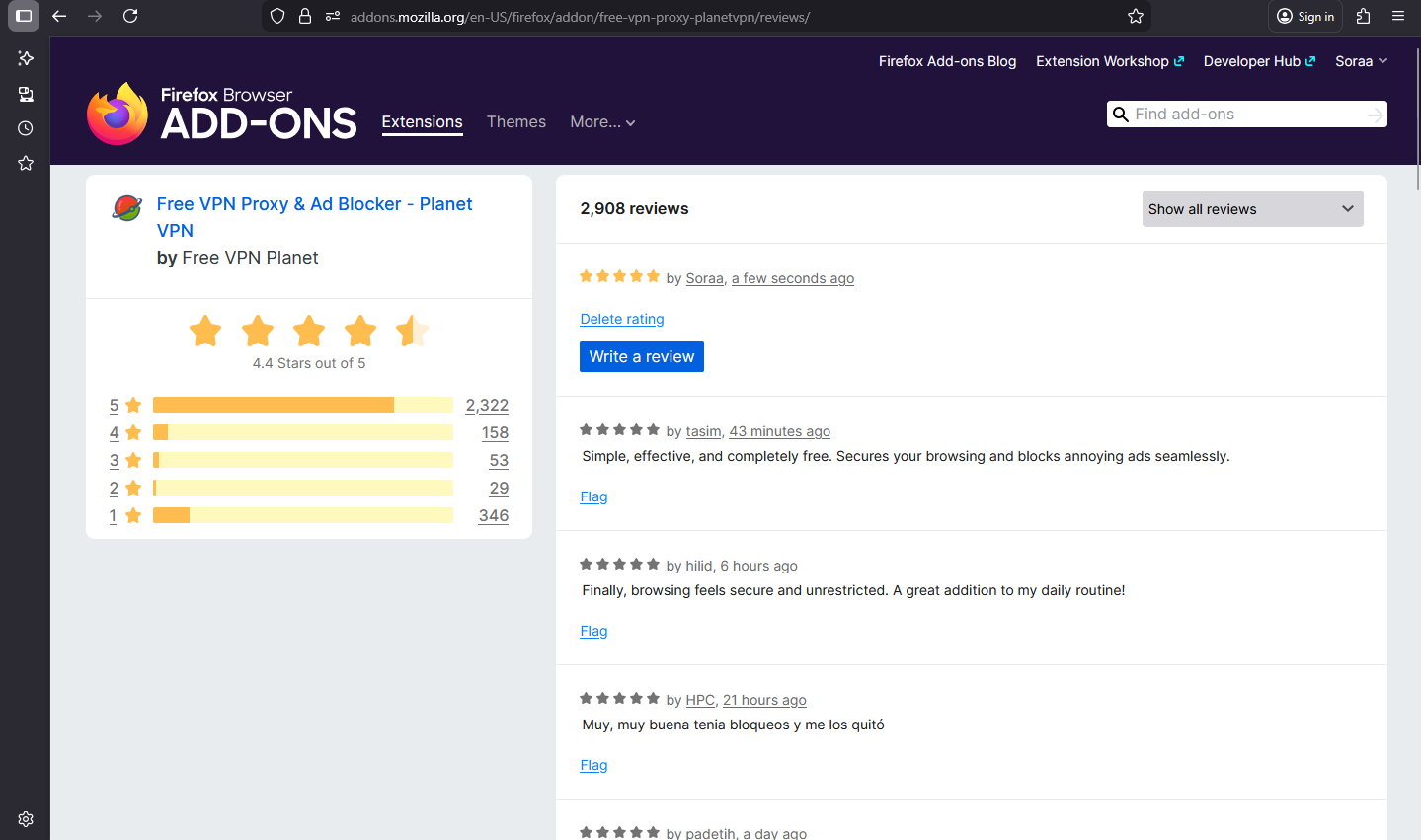Reload the current page

(130, 16)
